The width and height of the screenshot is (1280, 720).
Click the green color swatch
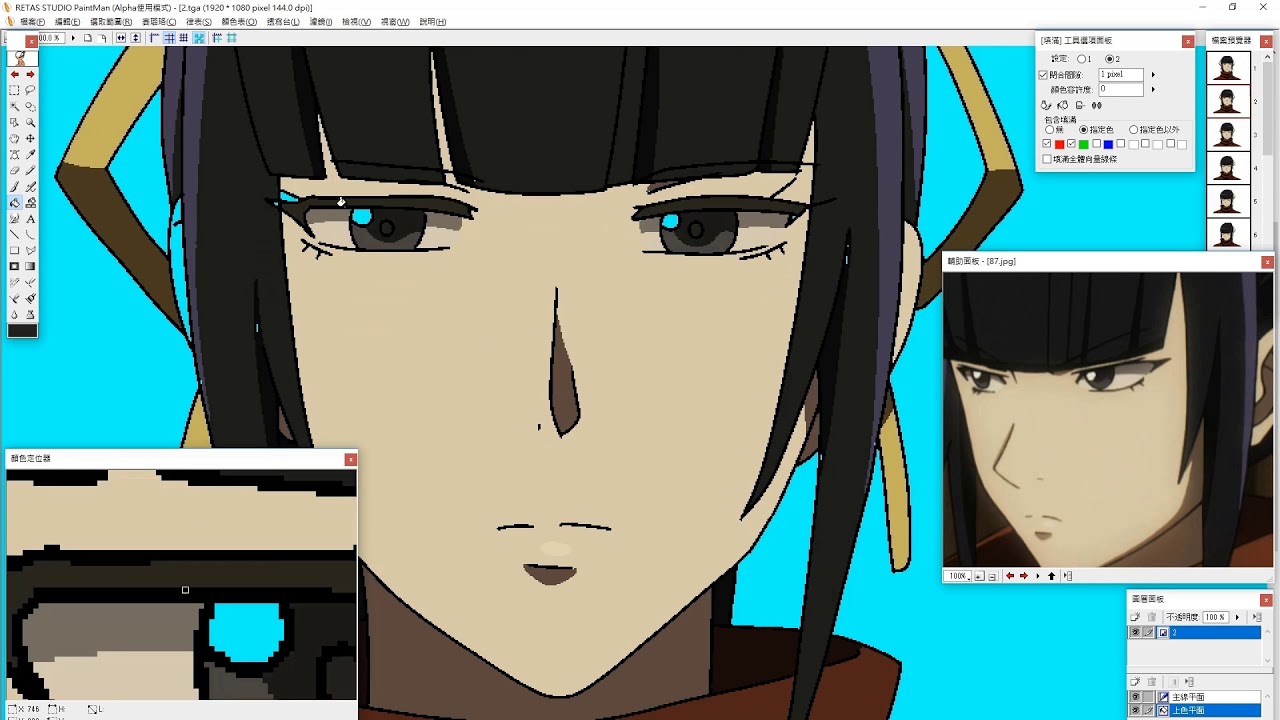(x=1084, y=144)
